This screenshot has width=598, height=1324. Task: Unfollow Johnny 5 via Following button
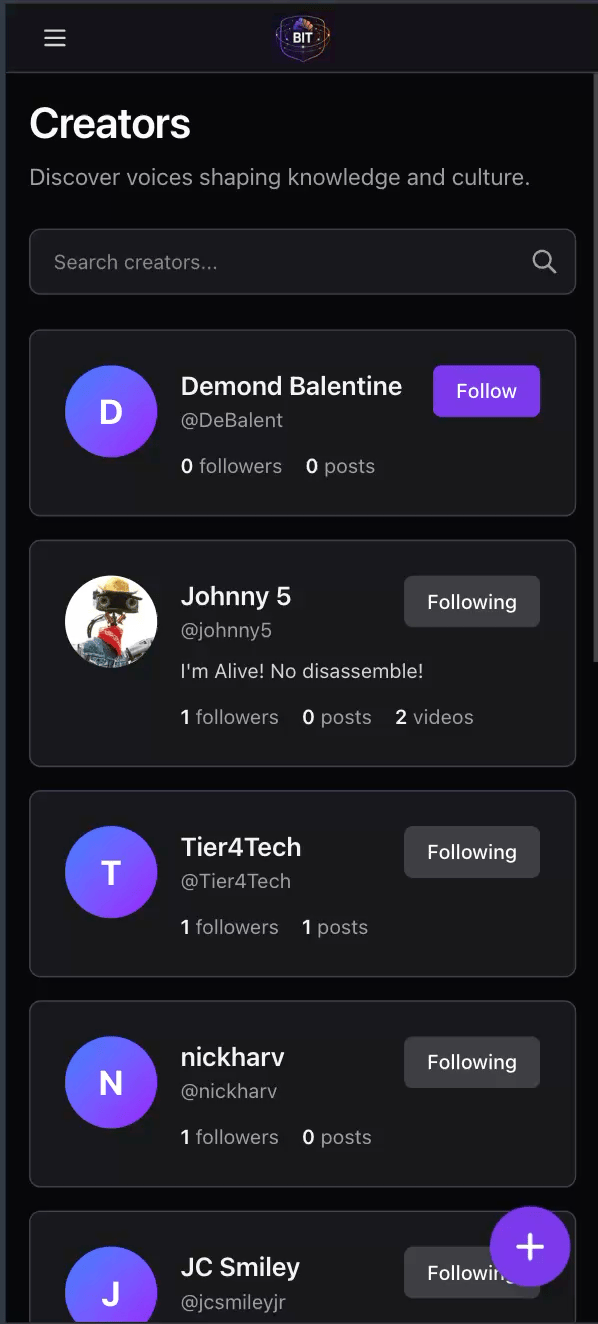pyautogui.click(x=471, y=601)
